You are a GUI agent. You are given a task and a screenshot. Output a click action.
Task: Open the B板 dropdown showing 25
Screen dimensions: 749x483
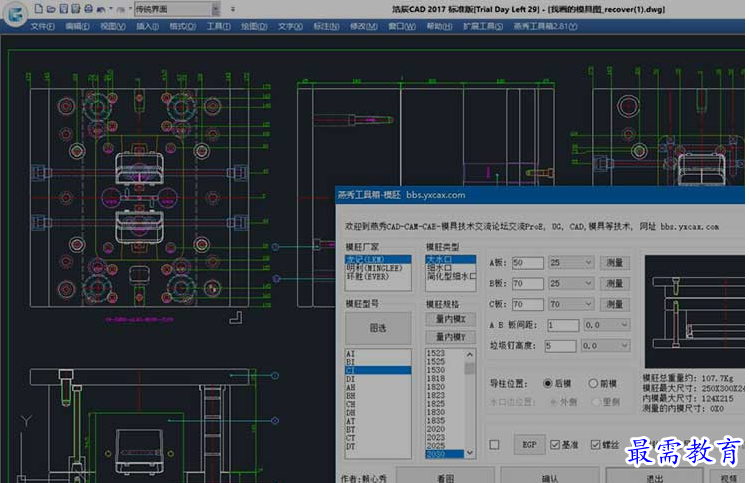click(x=570, y=284)
